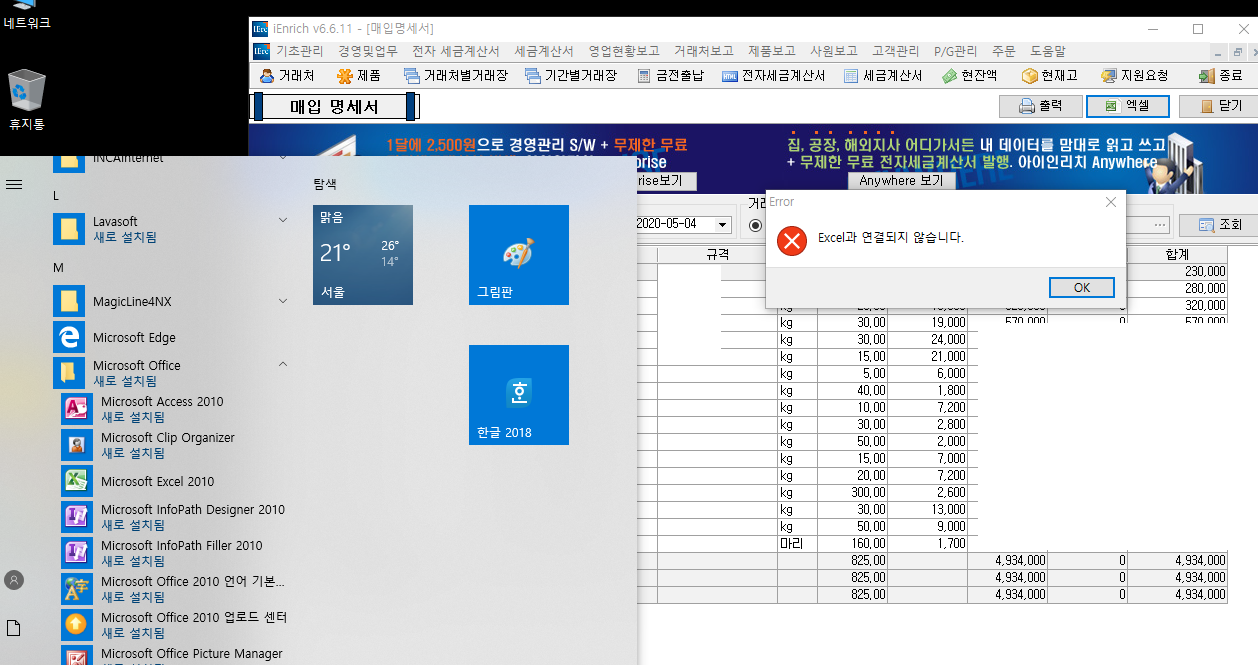Click the 제품 (products) toolbar icon
The height and width of the screenshot is (665, 1258).
tap(358, 75)
